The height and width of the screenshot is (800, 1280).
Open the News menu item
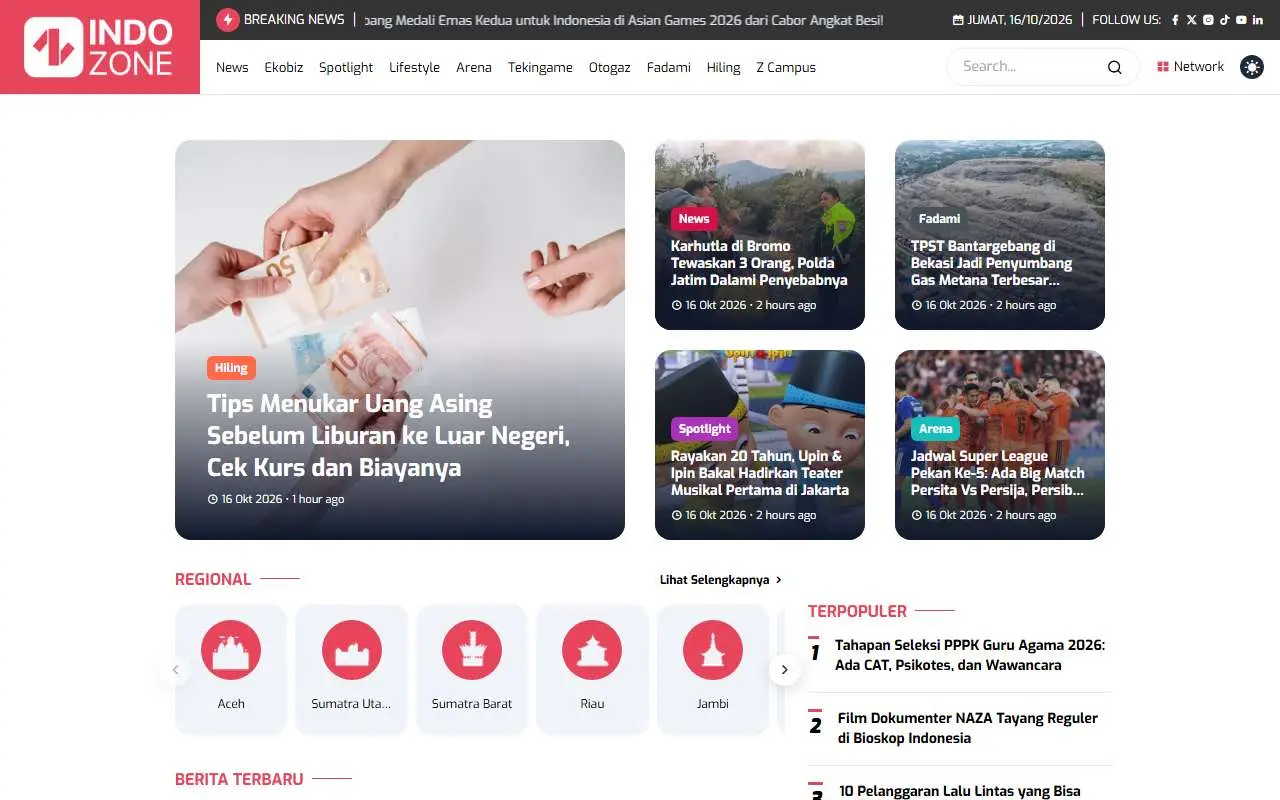tap(232, 67)
